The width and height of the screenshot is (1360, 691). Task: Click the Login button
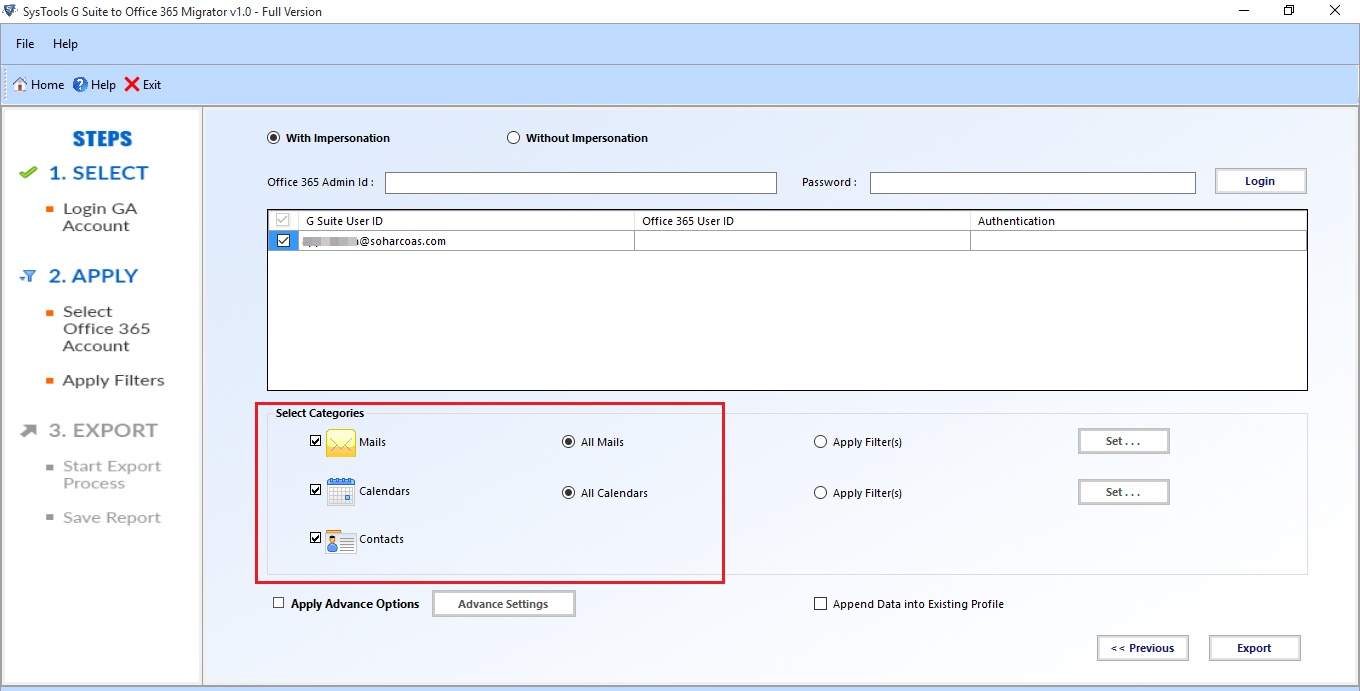tap(1260, 181)
